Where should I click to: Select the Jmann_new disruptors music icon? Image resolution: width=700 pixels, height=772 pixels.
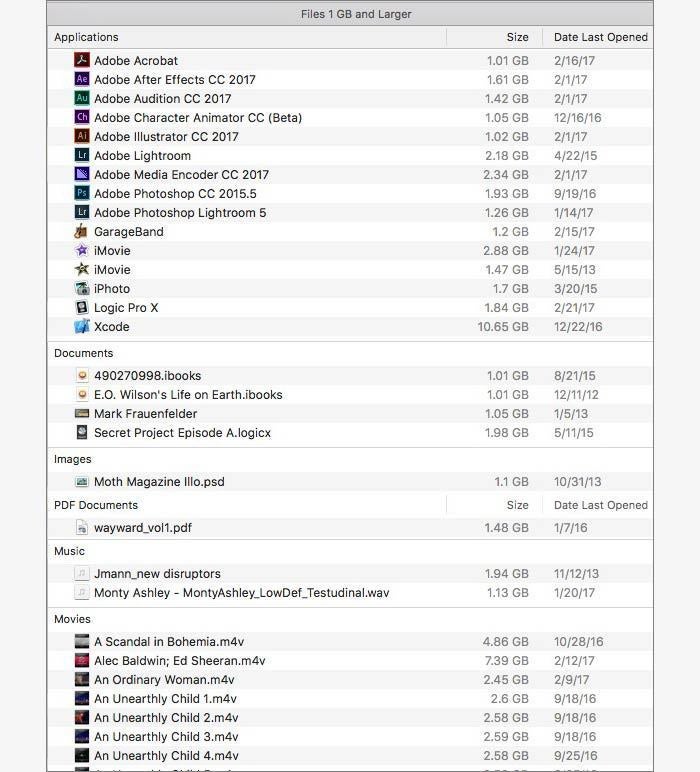tap(82, 573)
